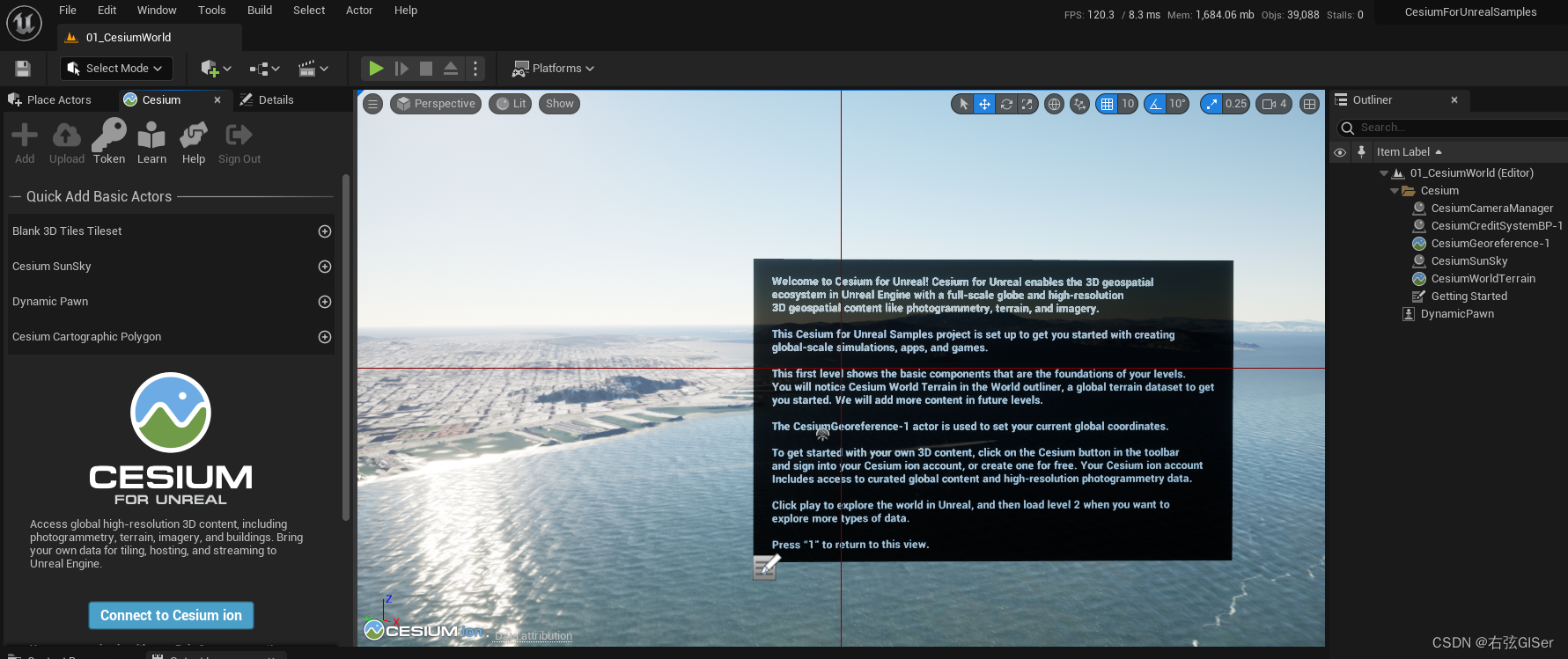This screenshot has height=659, width=1568.
Task: Switch to the Details tab
Action: tap(268, 100)
